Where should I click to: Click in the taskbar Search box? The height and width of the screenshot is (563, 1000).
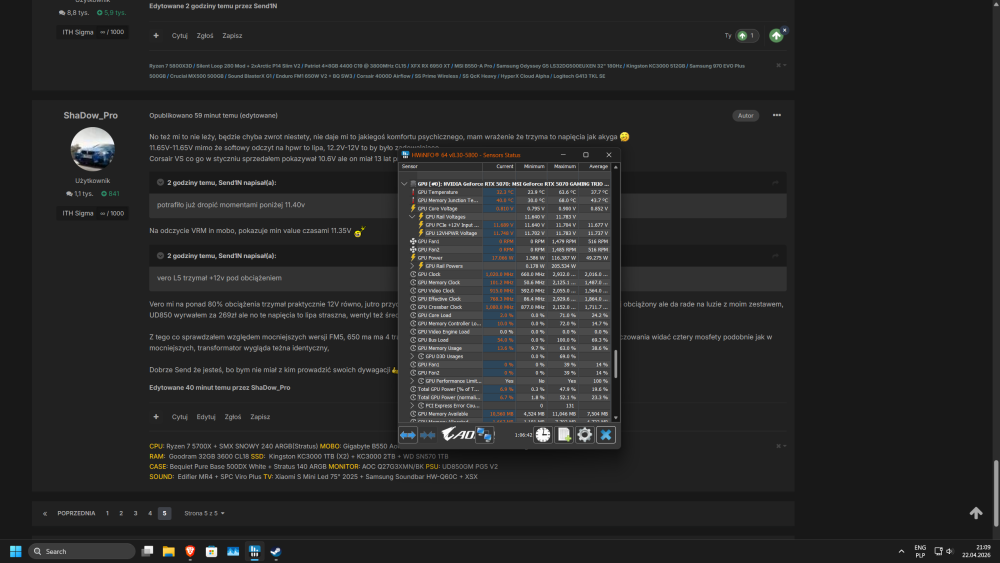pos(82,552)
